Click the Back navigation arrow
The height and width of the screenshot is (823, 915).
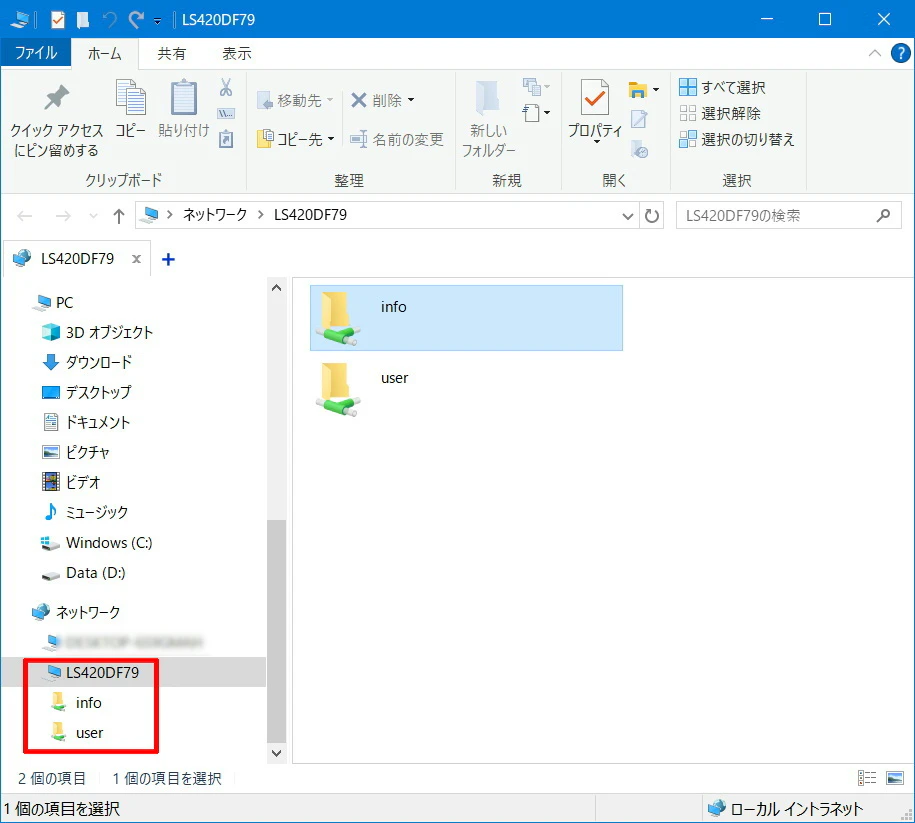25,217
